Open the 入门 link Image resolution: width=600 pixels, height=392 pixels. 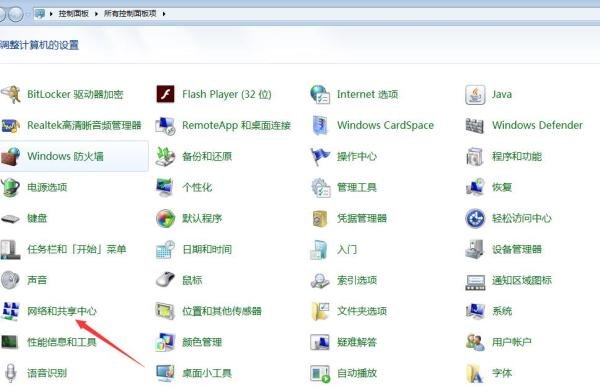(347, 249)
